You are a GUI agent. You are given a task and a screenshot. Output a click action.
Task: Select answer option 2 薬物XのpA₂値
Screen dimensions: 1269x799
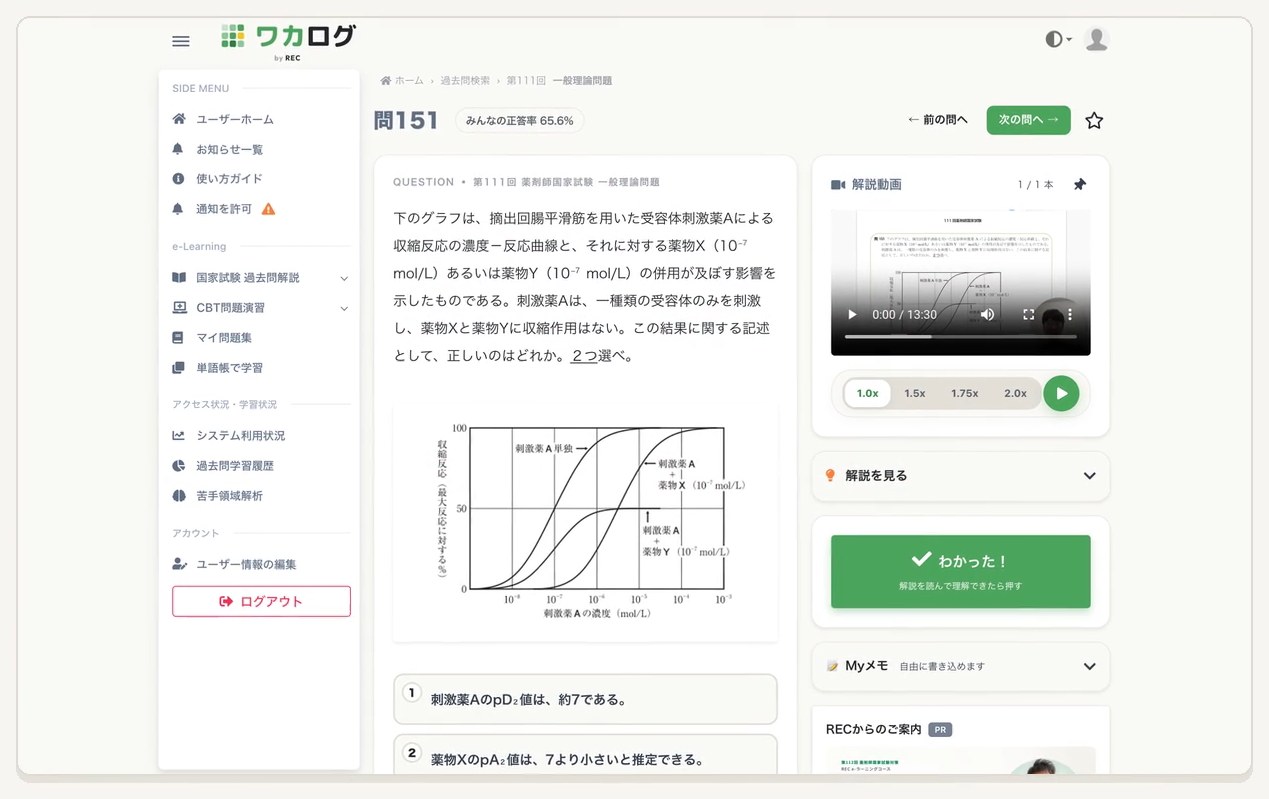[585, 757]
